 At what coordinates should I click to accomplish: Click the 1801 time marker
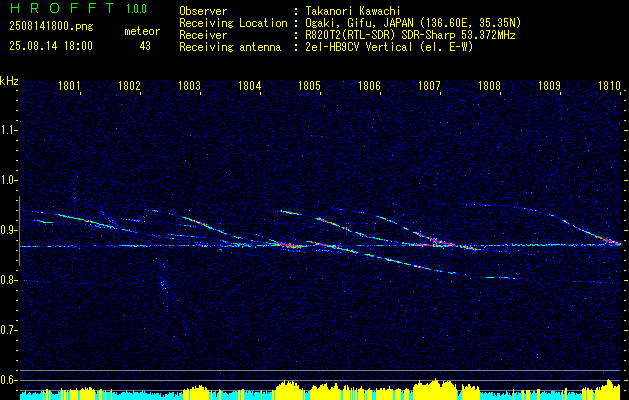tap(69, 85)
